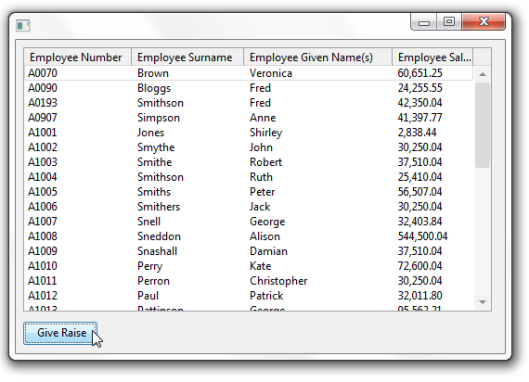Select the row for employee A0070
The width and height of the screenshot is (529, 382).
click(x=248, y=73)
